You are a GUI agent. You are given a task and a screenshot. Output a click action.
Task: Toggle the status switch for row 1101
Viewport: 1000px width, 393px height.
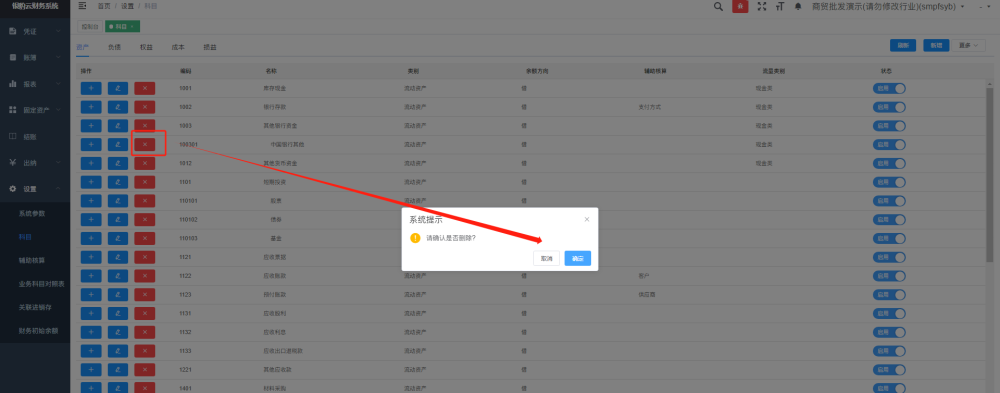click(x=889, y=182)
